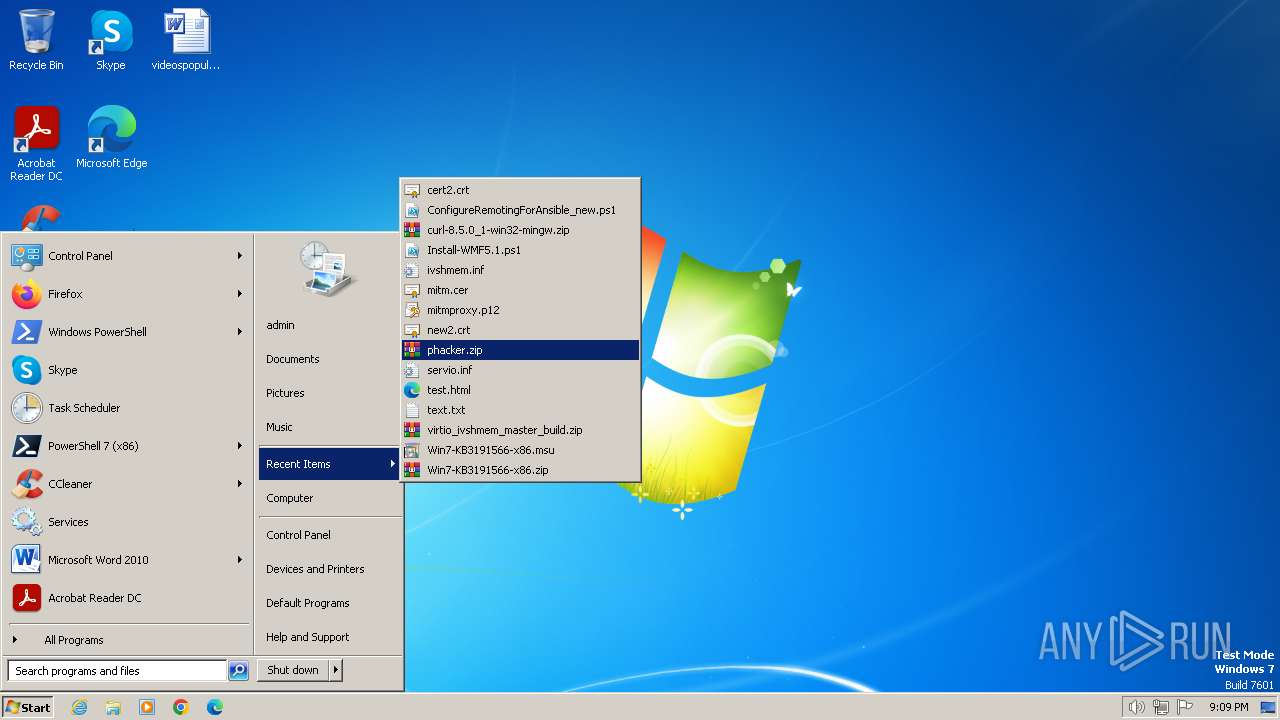Screen dimensions: 1280x720
Task: Open recent item ivshmem.inf
Action: click(x=520, y=270)
